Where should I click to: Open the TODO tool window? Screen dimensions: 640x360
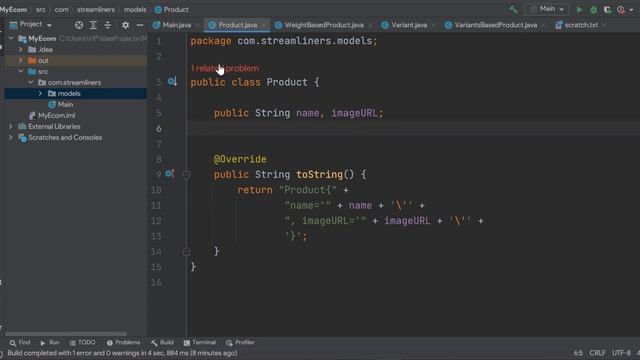coord(82,342)
